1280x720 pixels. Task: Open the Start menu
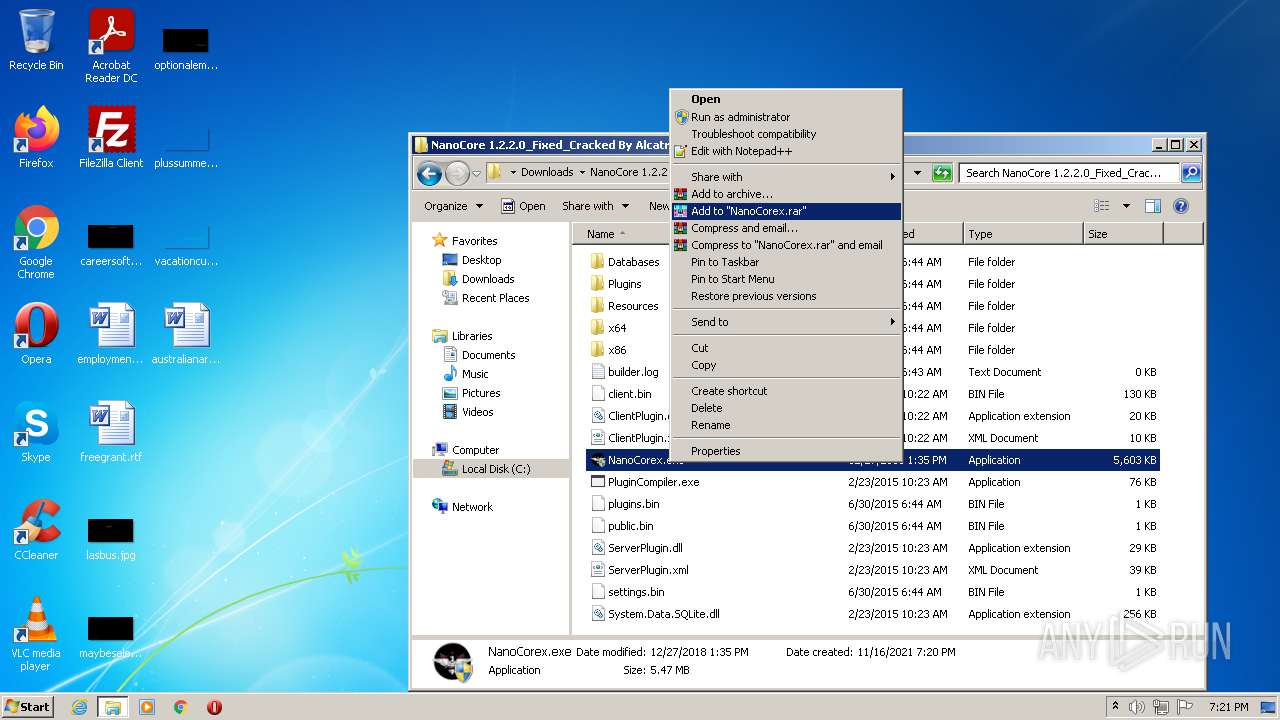tap(28, 707)
